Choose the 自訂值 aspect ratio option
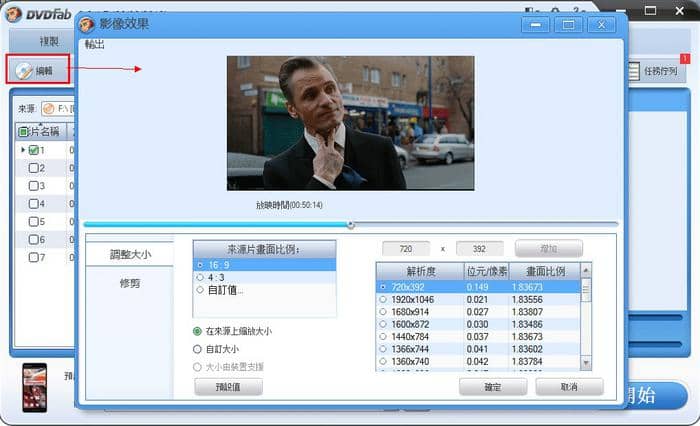Viewport: 700px width, 426px height. tap(264, 290)
